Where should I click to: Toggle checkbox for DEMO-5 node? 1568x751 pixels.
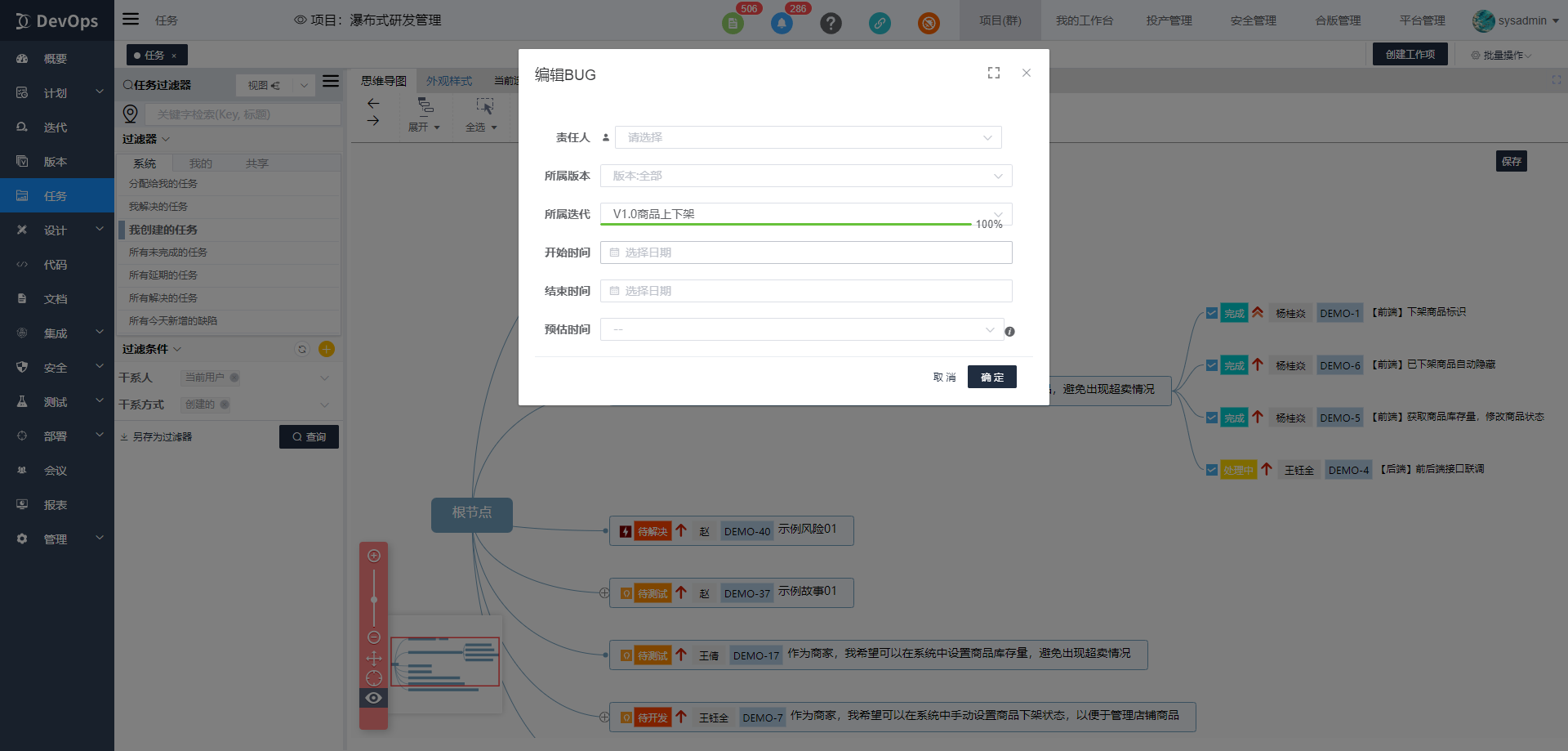point(1212,418)
